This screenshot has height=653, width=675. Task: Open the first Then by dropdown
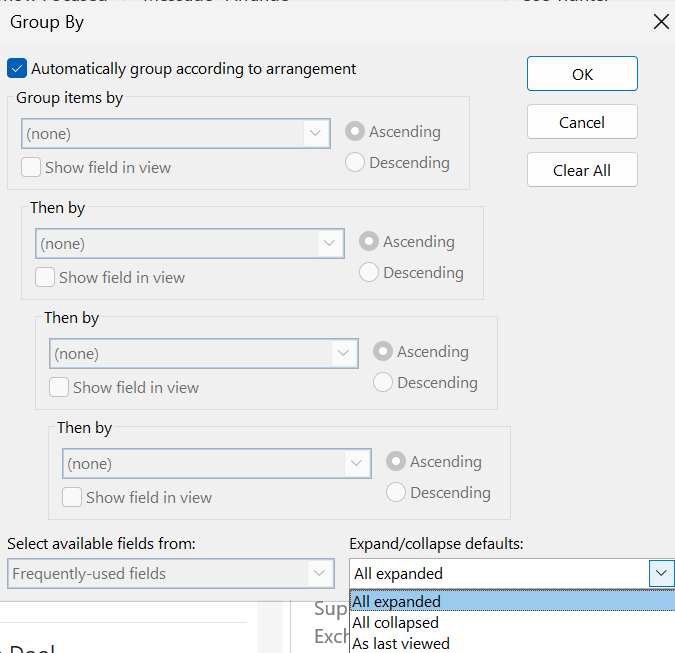(x=190, y=244)
